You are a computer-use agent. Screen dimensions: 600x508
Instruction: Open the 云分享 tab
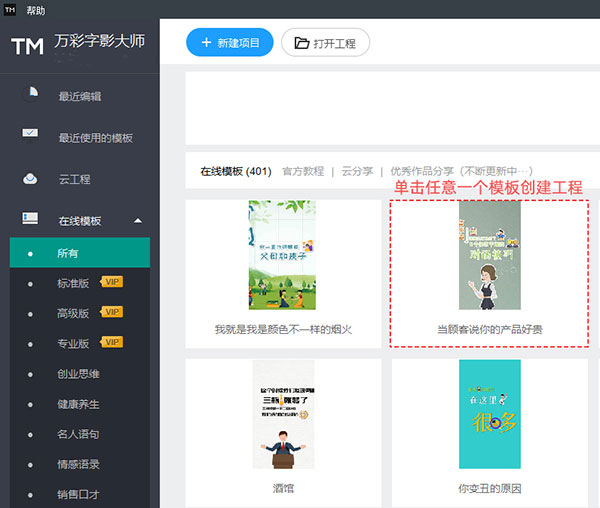(358, 171)
